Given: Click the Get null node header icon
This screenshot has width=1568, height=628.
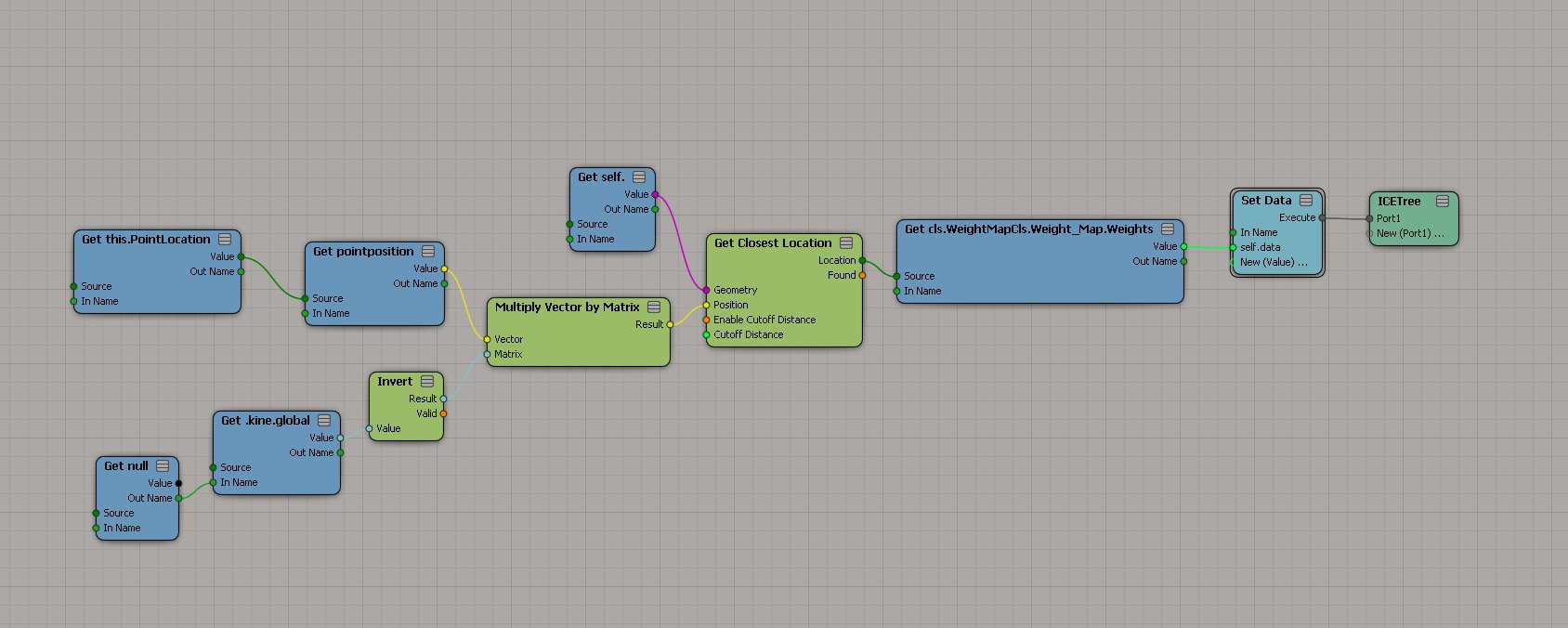Looking at the screenshot, I should [x=163, y=466].
